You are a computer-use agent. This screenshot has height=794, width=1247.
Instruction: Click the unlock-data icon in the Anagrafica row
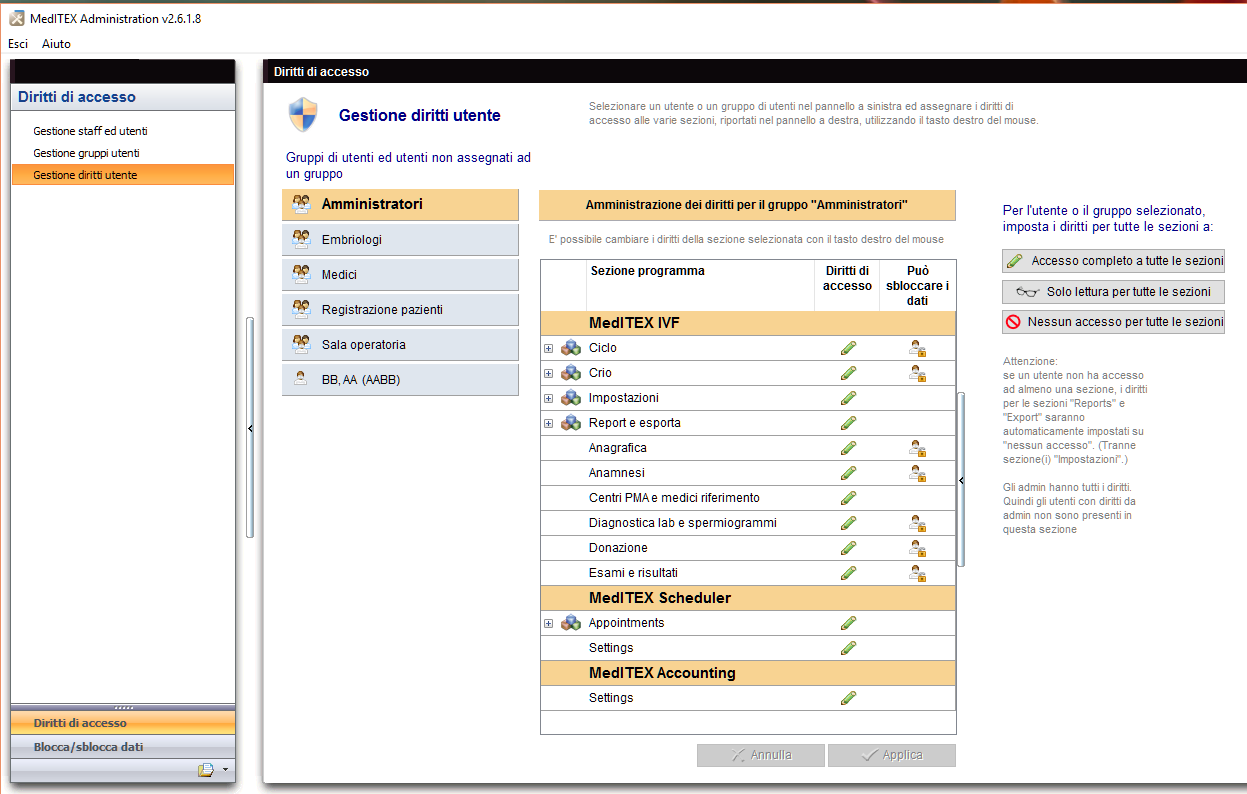click(917, 448)
